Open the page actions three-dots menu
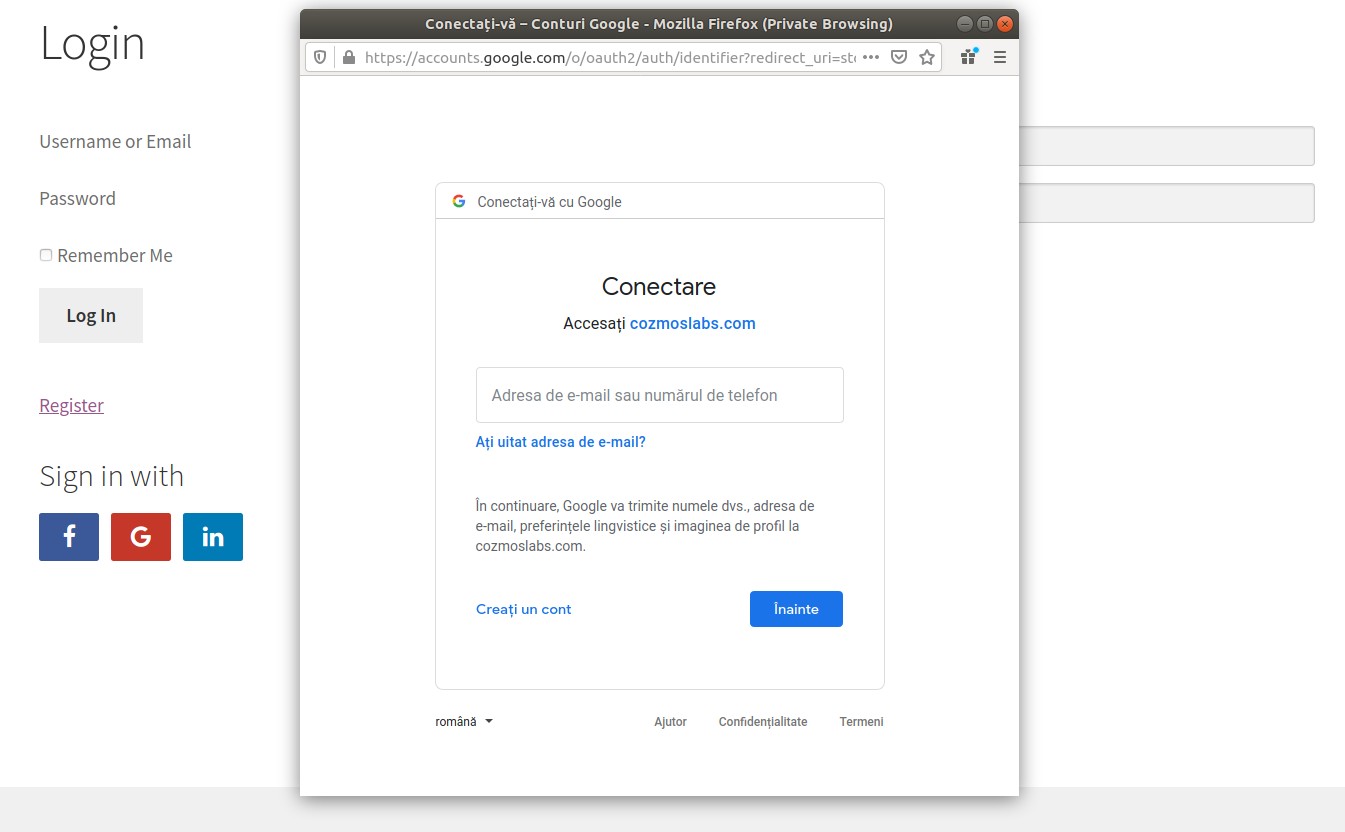The width and height of the screenshot is (1345, 832). tap(871, 58)
